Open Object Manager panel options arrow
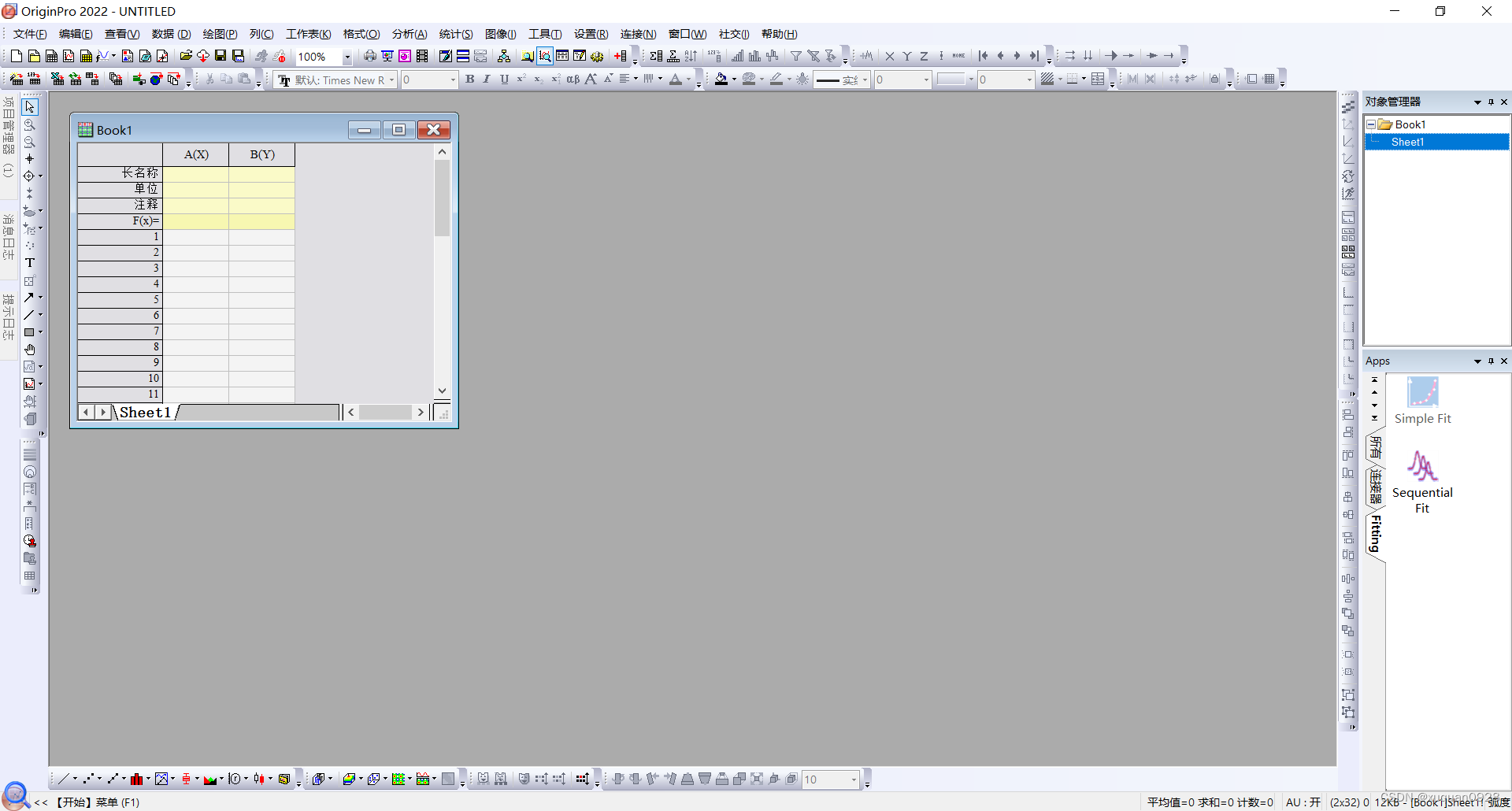Screen dimensions: 1512x811 pos(1477,102)
